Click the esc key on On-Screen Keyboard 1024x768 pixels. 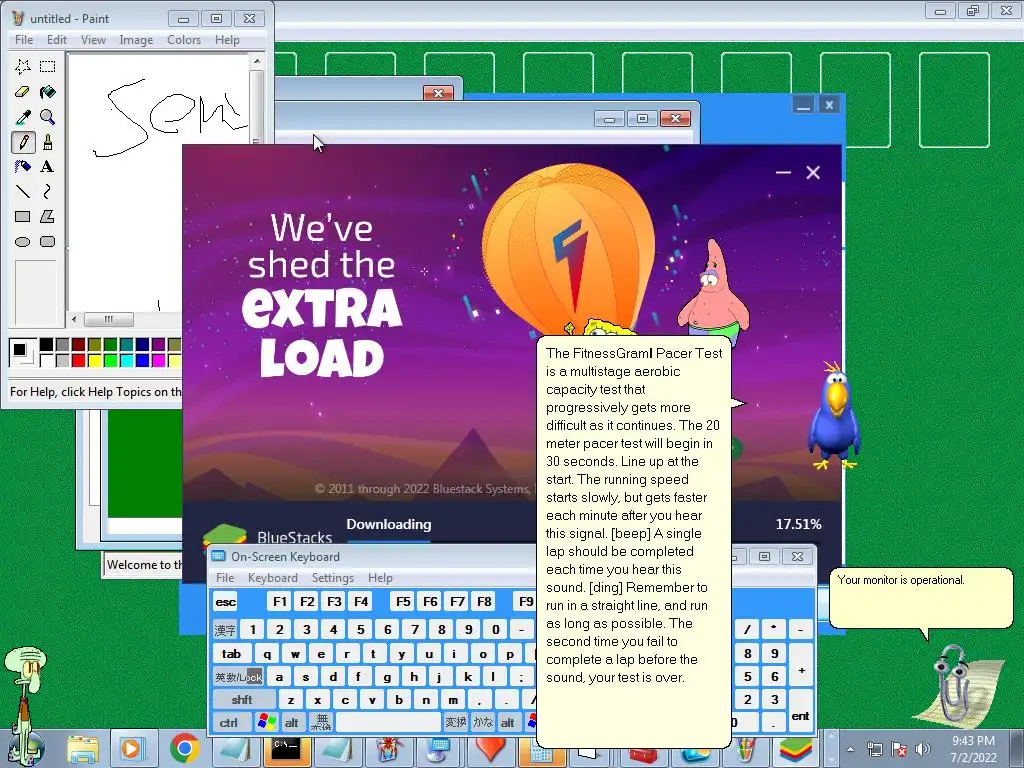[225, 602]
